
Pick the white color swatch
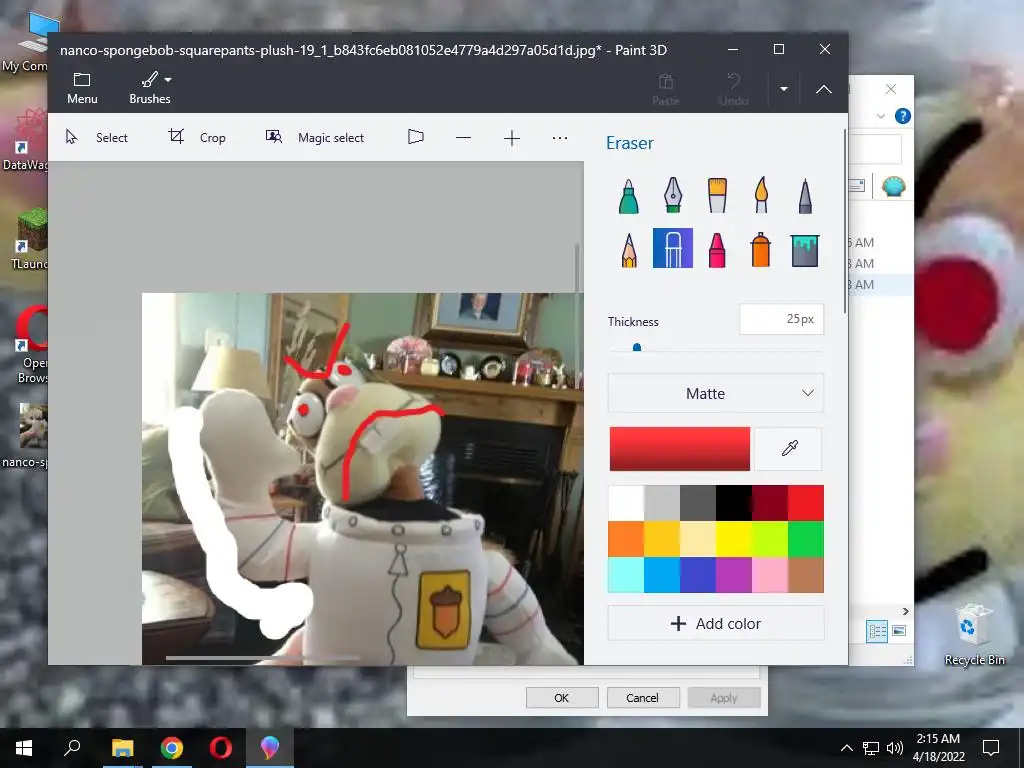(626, 503)
